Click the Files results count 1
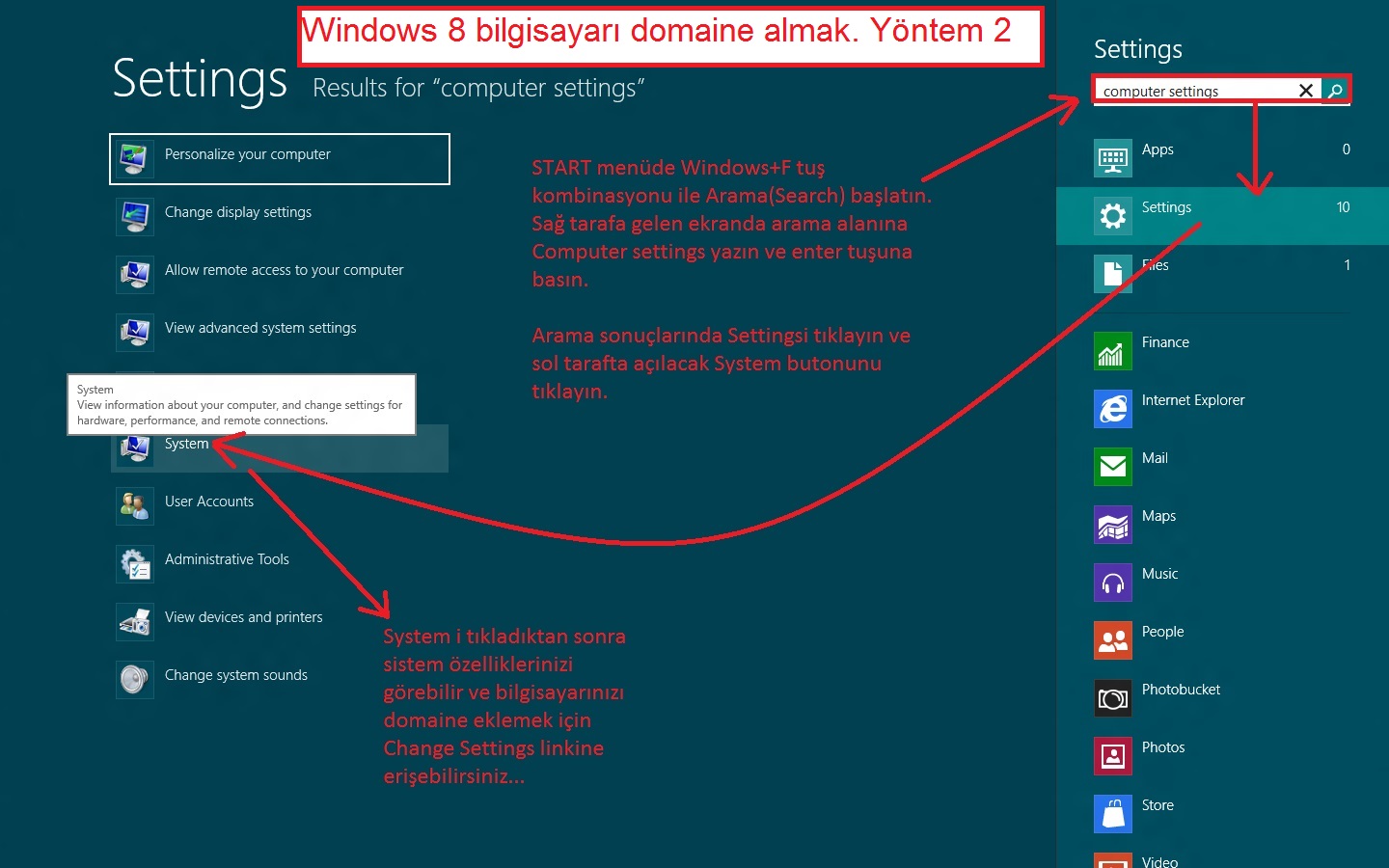Screen dimensions: 1389x868 click(x=1347, y=265)
